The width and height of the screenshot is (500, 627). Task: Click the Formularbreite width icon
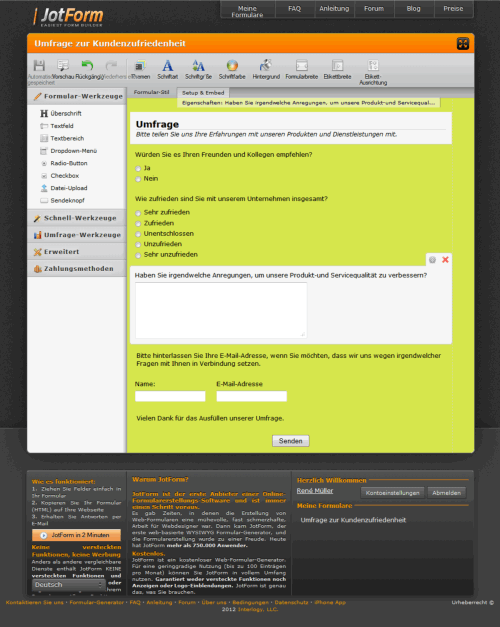pos(302,65)
